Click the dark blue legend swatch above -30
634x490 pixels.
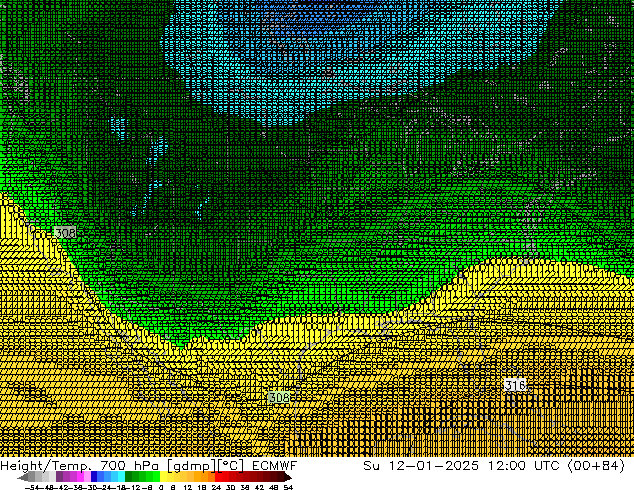coord(94,476)
